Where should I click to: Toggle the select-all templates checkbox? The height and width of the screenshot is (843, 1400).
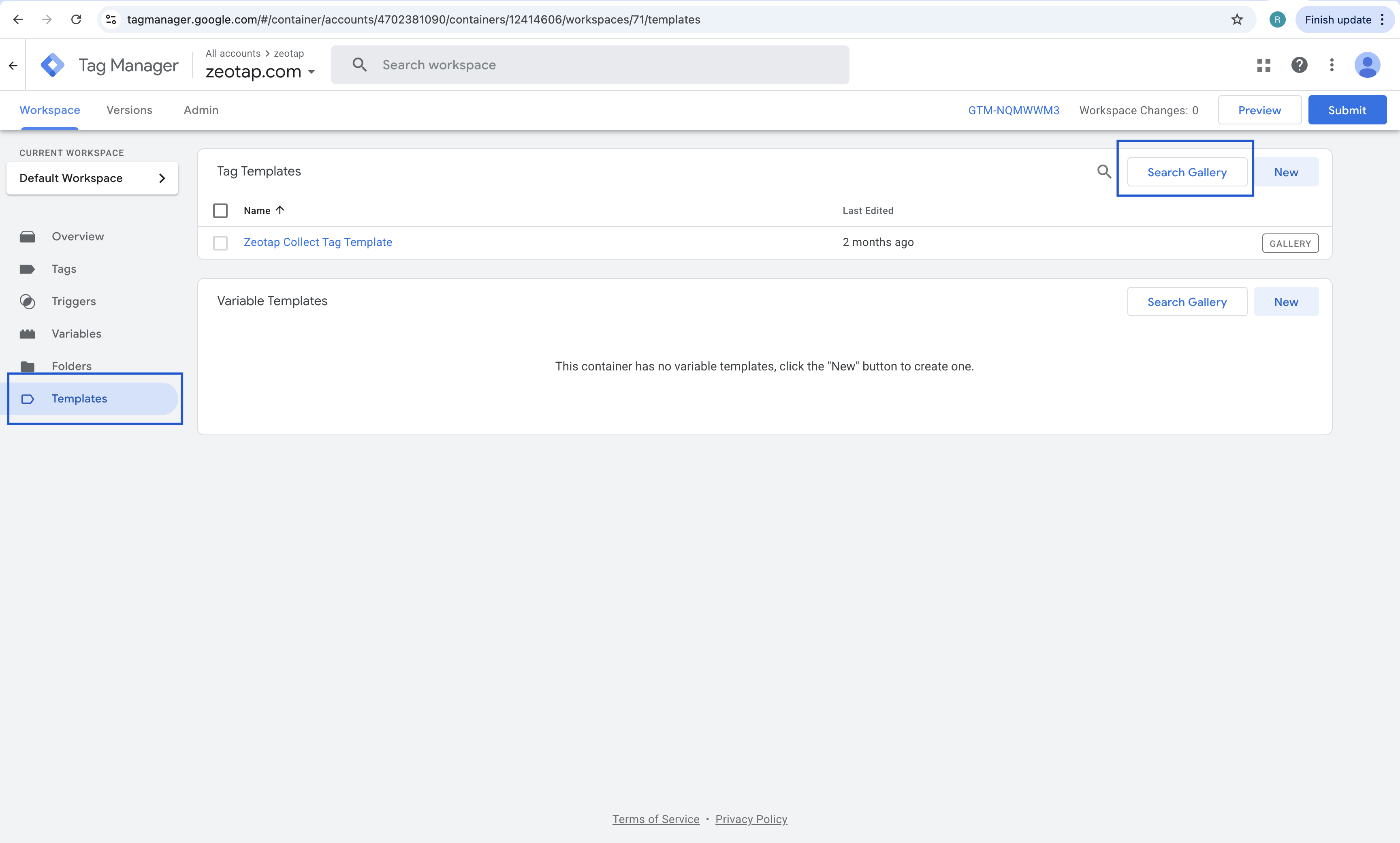pos(220,210)
